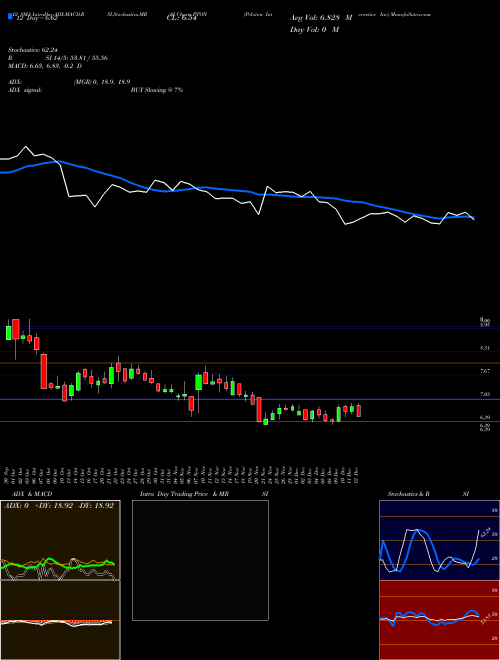This screenshot has height=660, width=500.
Task: Click the 7.03 price axis label
Action: pyautogui.click(x=485, y=394)
